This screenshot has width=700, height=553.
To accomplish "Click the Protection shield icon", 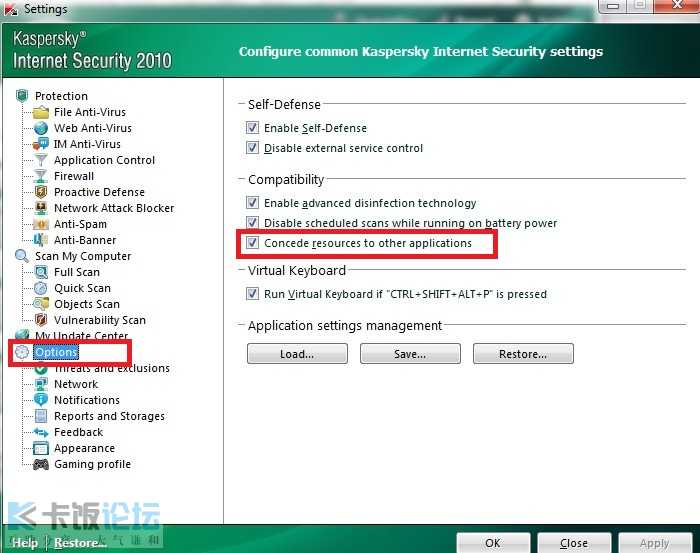I will pyautogui.click(x=22, y=96).
